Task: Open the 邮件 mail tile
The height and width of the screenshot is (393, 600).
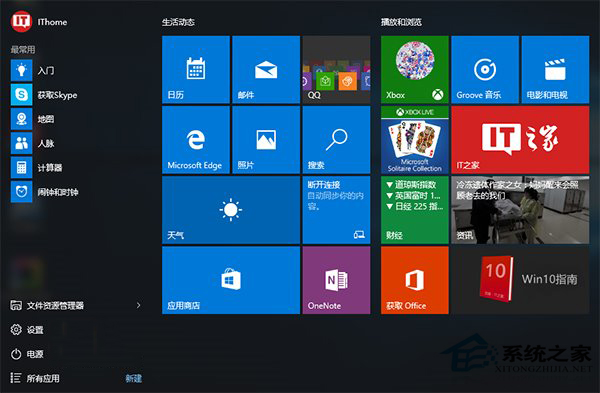Action: tap(266, 70)
